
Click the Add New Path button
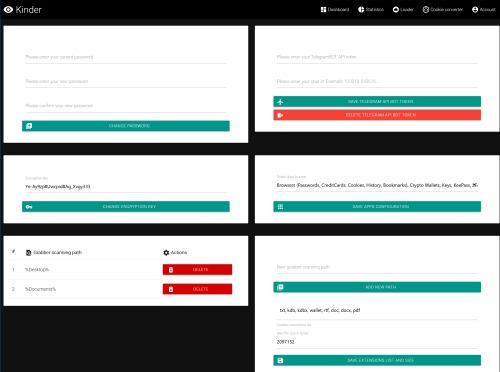377,287
